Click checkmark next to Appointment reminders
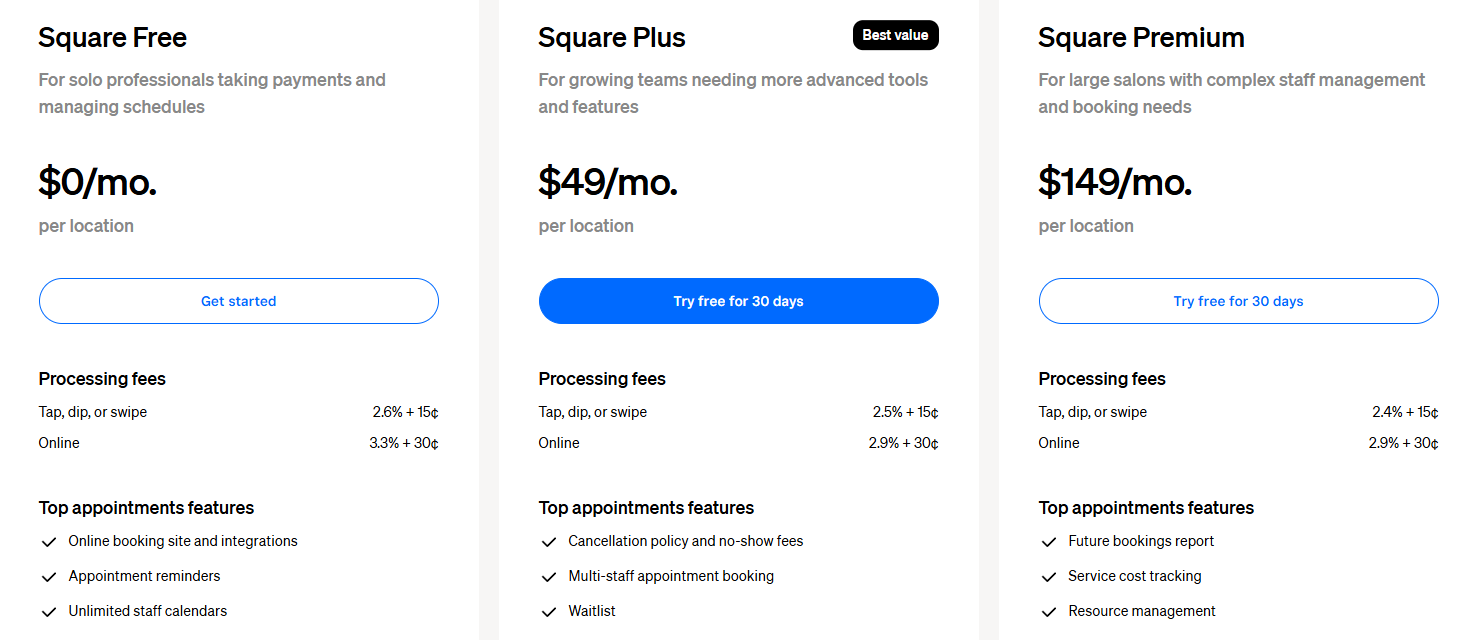 [48, 577]
